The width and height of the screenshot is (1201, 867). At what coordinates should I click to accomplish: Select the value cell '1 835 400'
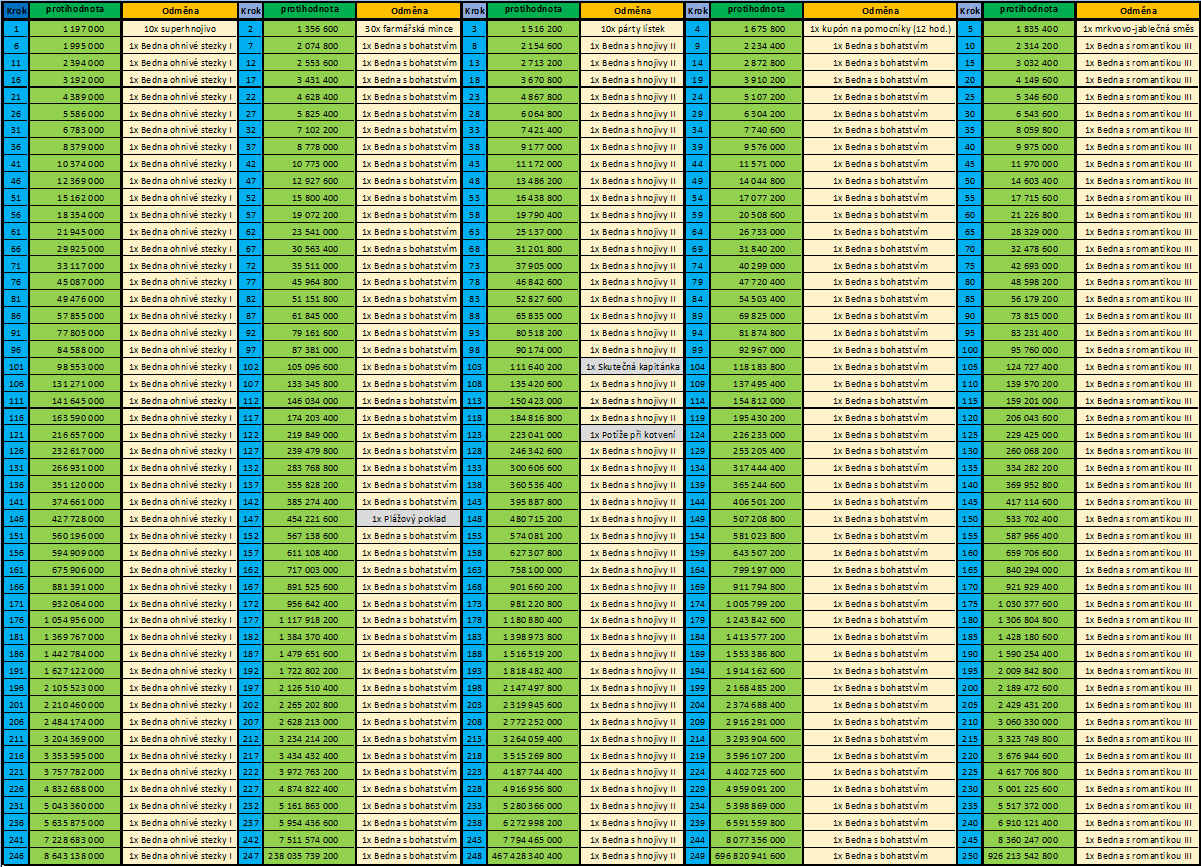pyautogui.click(x=1029, y=29)
